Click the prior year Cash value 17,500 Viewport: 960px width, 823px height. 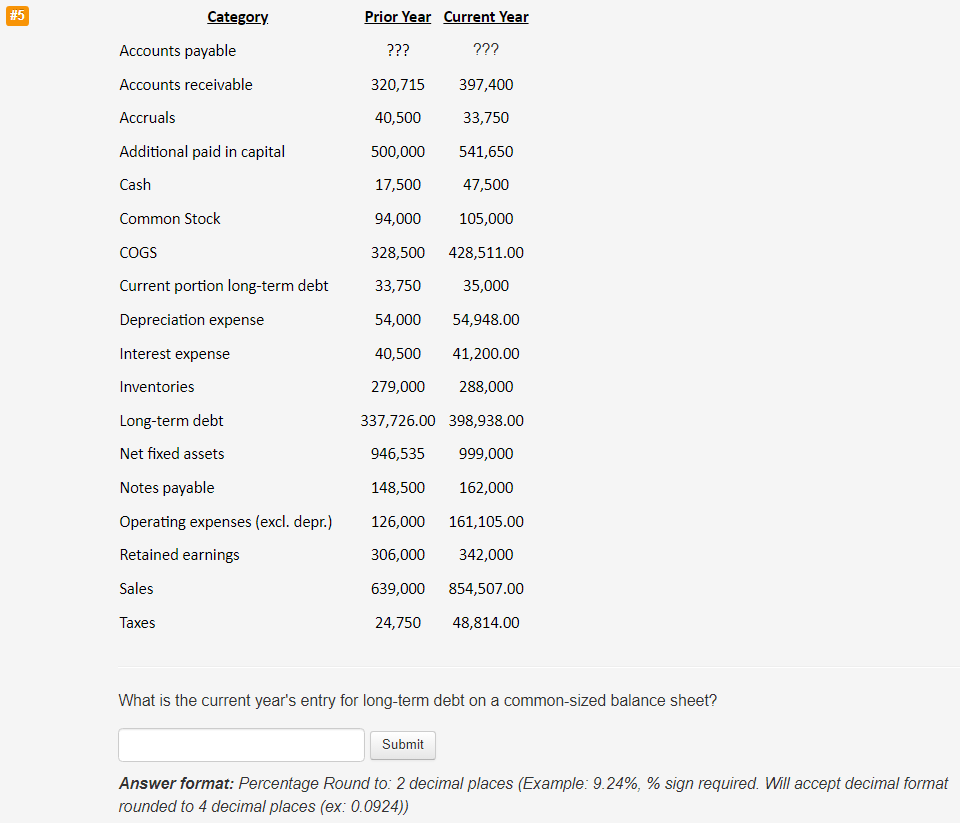(398, 184)
